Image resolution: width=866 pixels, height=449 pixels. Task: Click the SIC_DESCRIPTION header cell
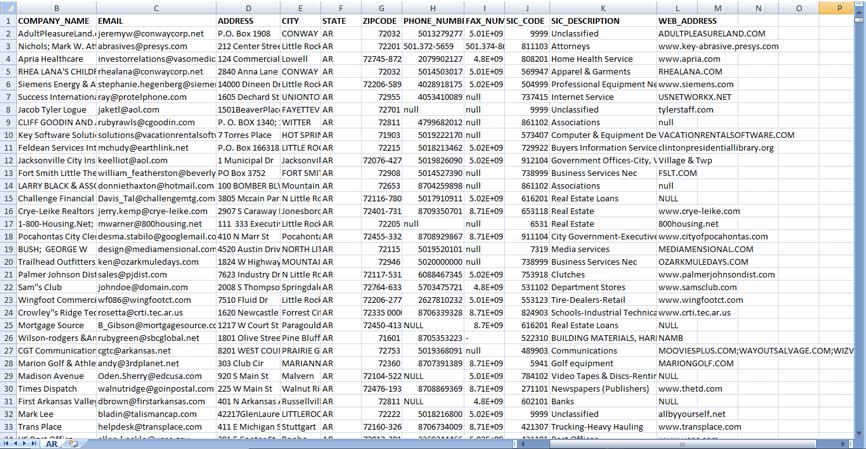pos(603,21)
